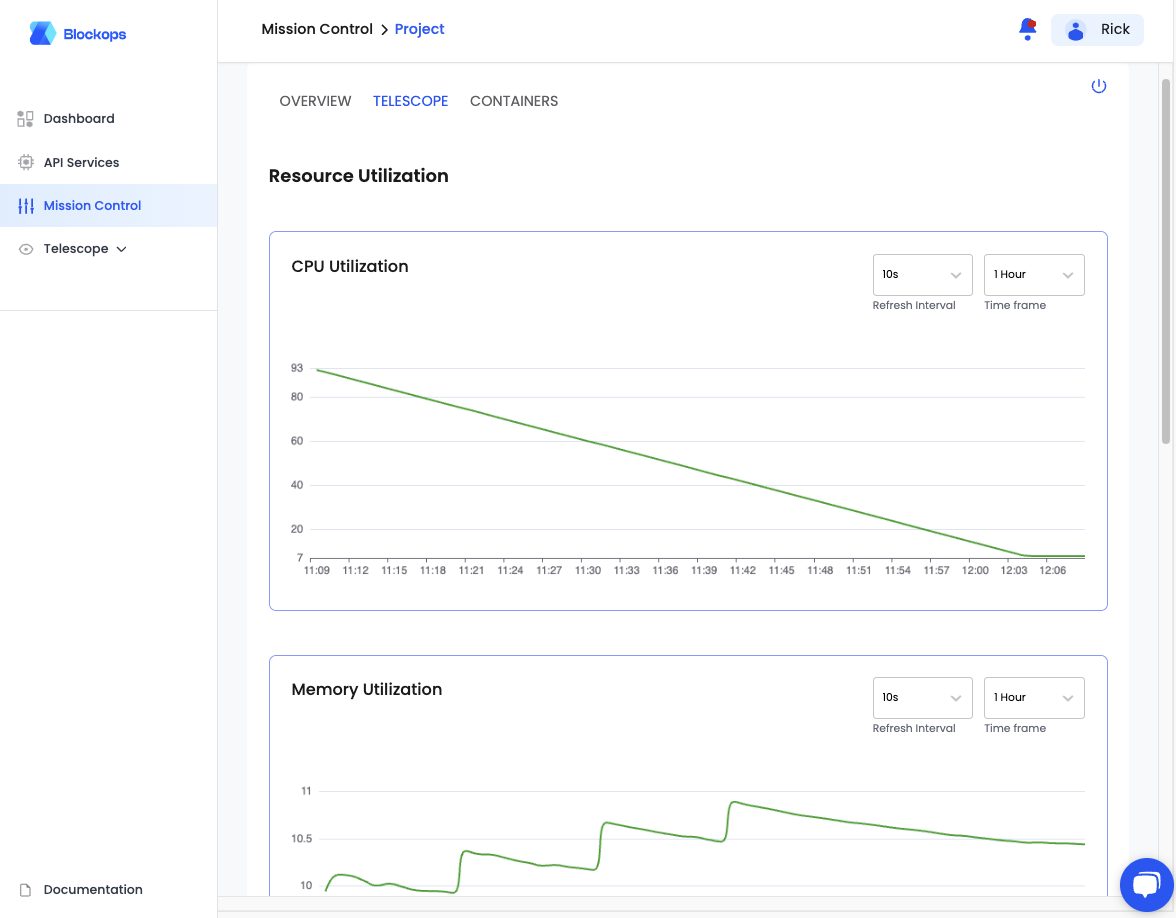1176x918 pixels.
Task: Click the Telescope eye icon
Action: click(x=26, y=249)
